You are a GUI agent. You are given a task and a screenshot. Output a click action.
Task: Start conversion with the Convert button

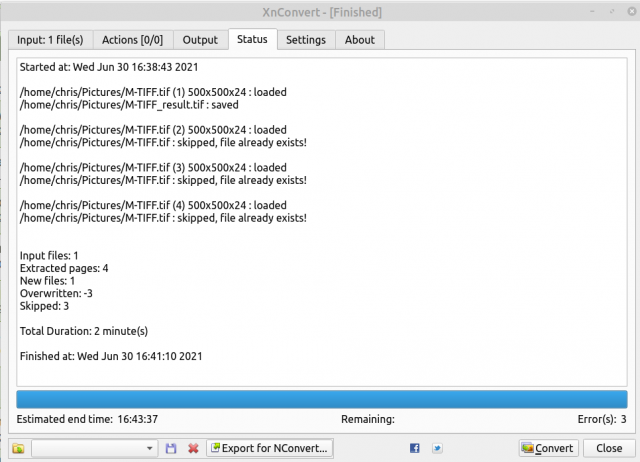[x=549, y=448]
